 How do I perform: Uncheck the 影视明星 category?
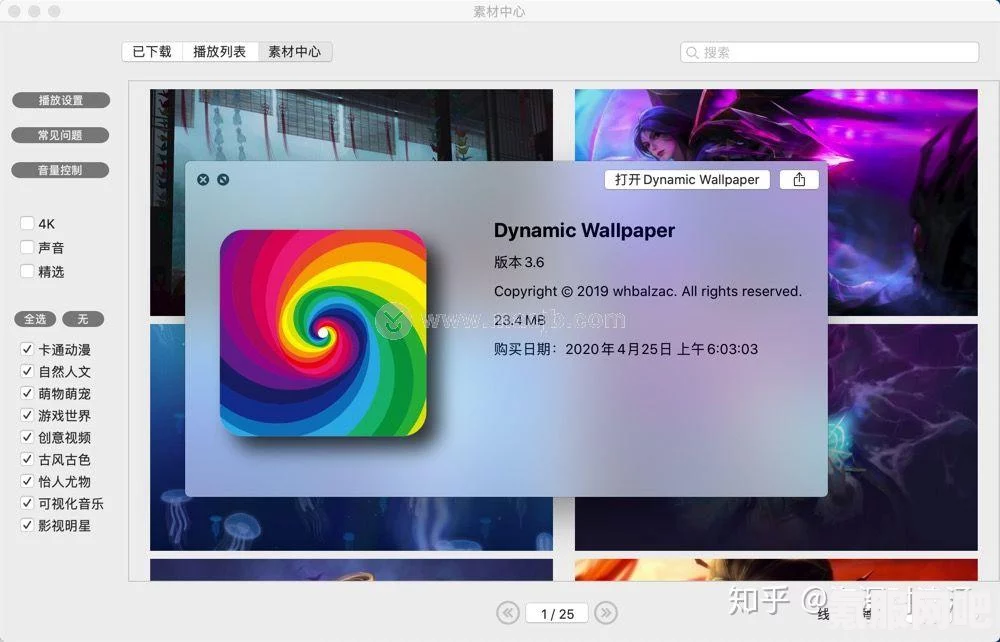point(27,525)
